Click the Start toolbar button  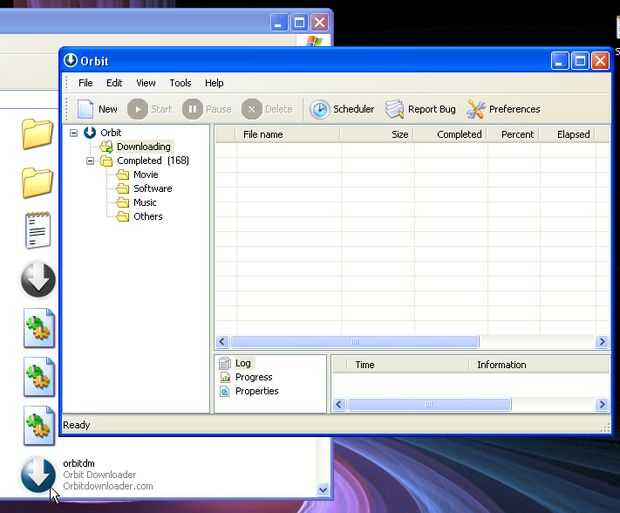click(150, 109)
